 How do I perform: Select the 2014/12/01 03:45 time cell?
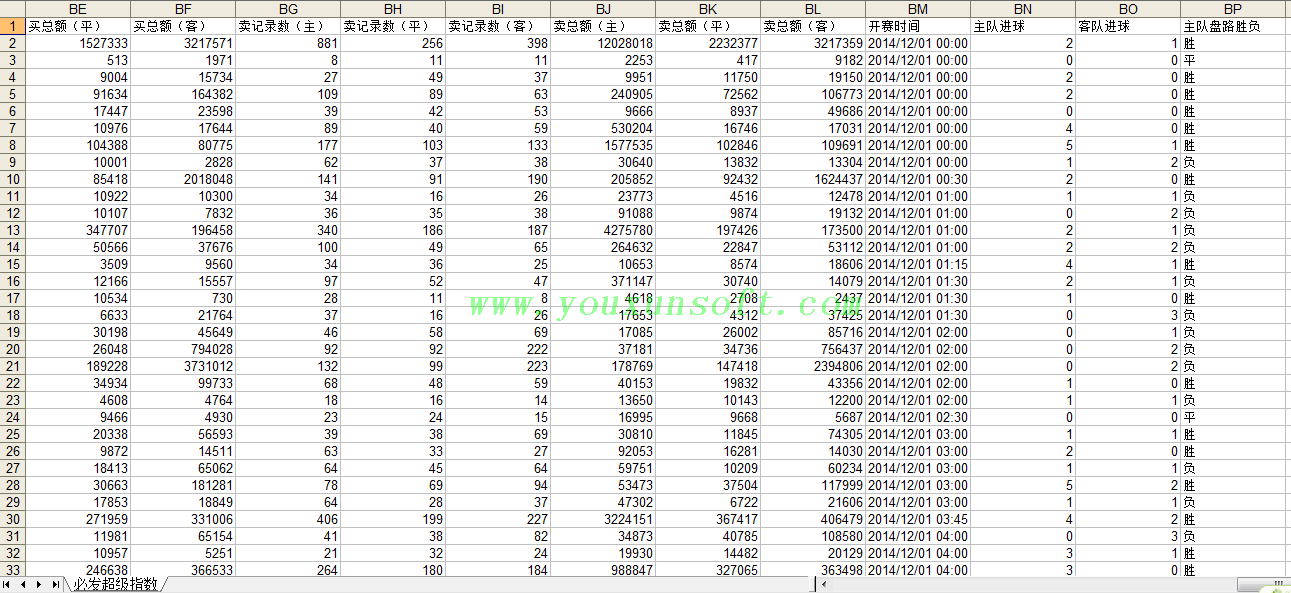coord(918,519)
